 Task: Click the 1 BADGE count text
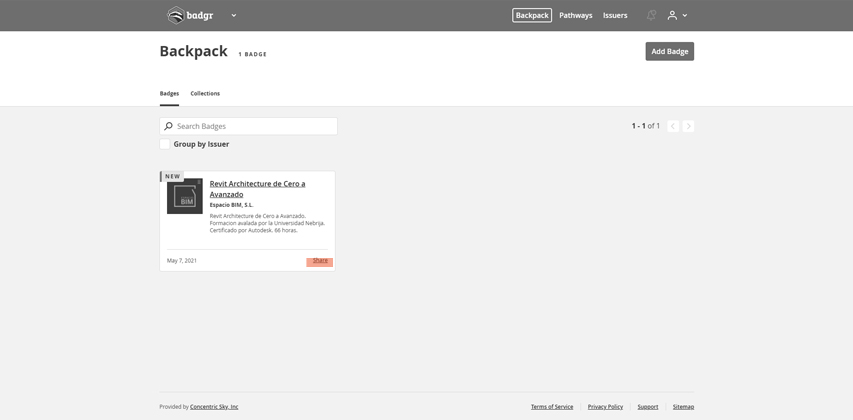pos(252,54)
